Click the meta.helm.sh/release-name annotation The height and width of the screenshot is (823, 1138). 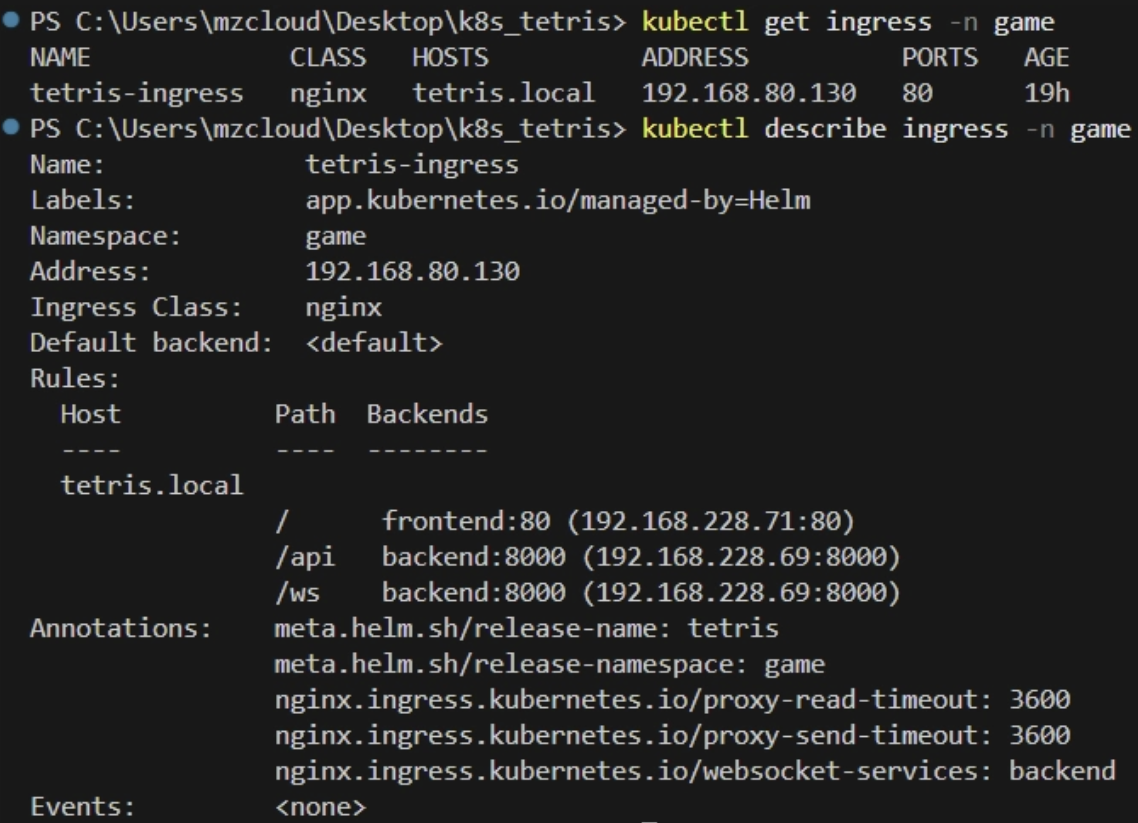526,629
